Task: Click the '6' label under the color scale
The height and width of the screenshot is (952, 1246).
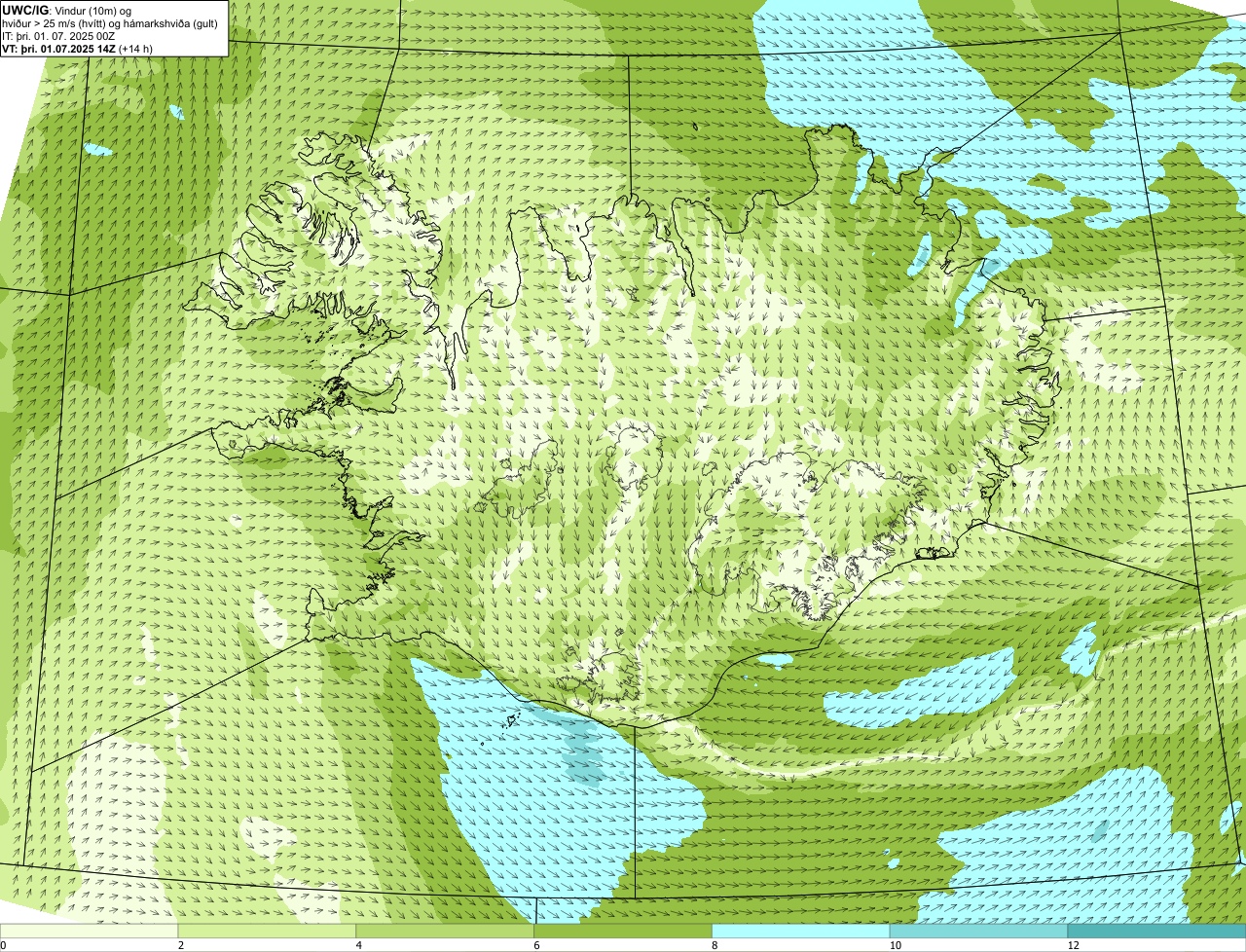Action: (x=537, y=945)
